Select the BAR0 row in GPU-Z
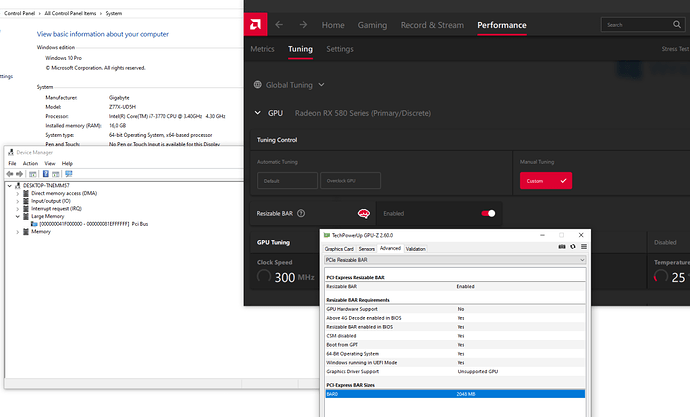The height and width of the screenshot is (417, 690). pyautogui.click(x=455, y=394)
